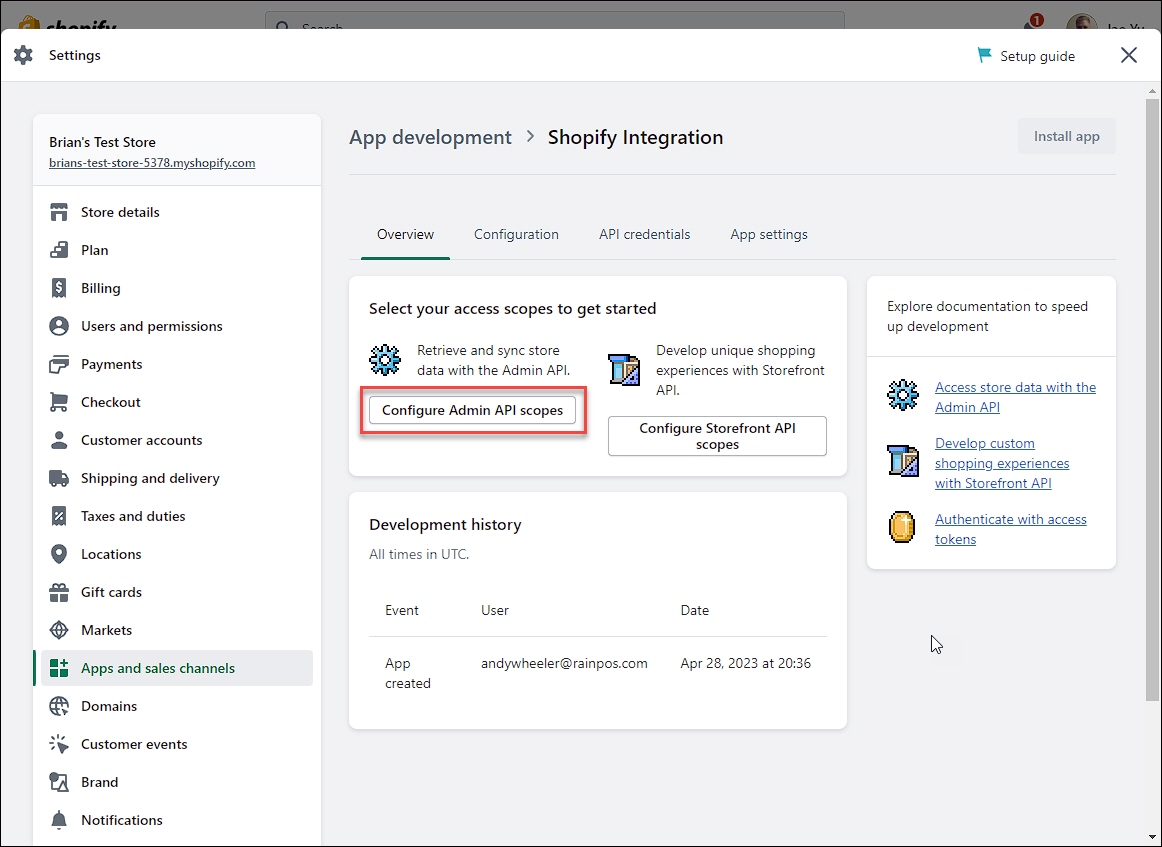Click the Customer events sparkle icon
The image size is (1162, 847).
point(59,744)
